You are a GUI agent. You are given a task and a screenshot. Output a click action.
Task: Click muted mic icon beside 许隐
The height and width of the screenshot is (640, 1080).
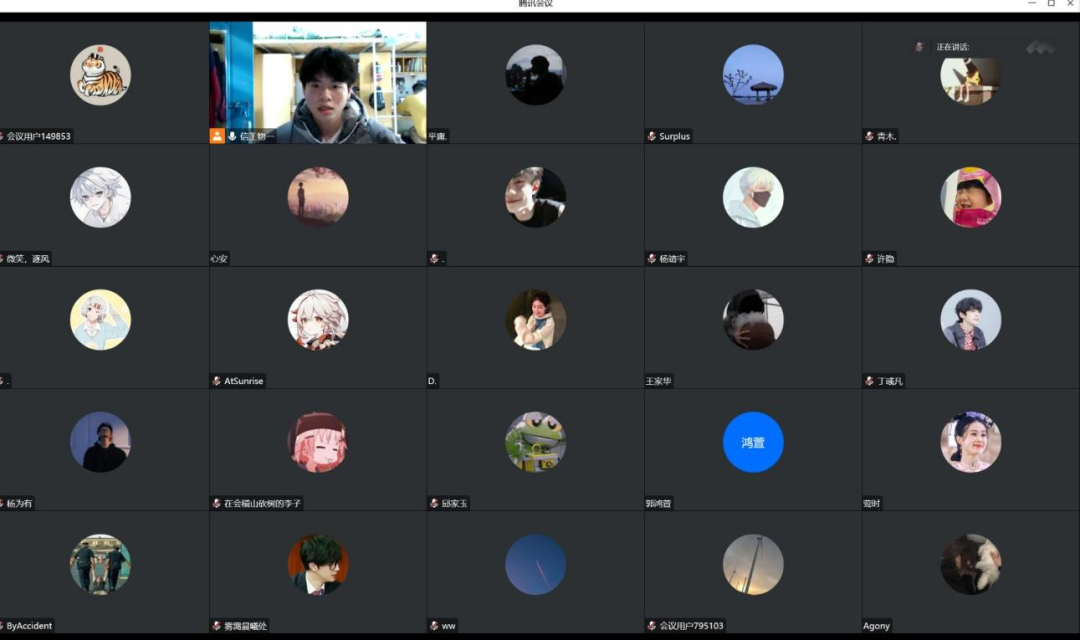pos(870,258)
